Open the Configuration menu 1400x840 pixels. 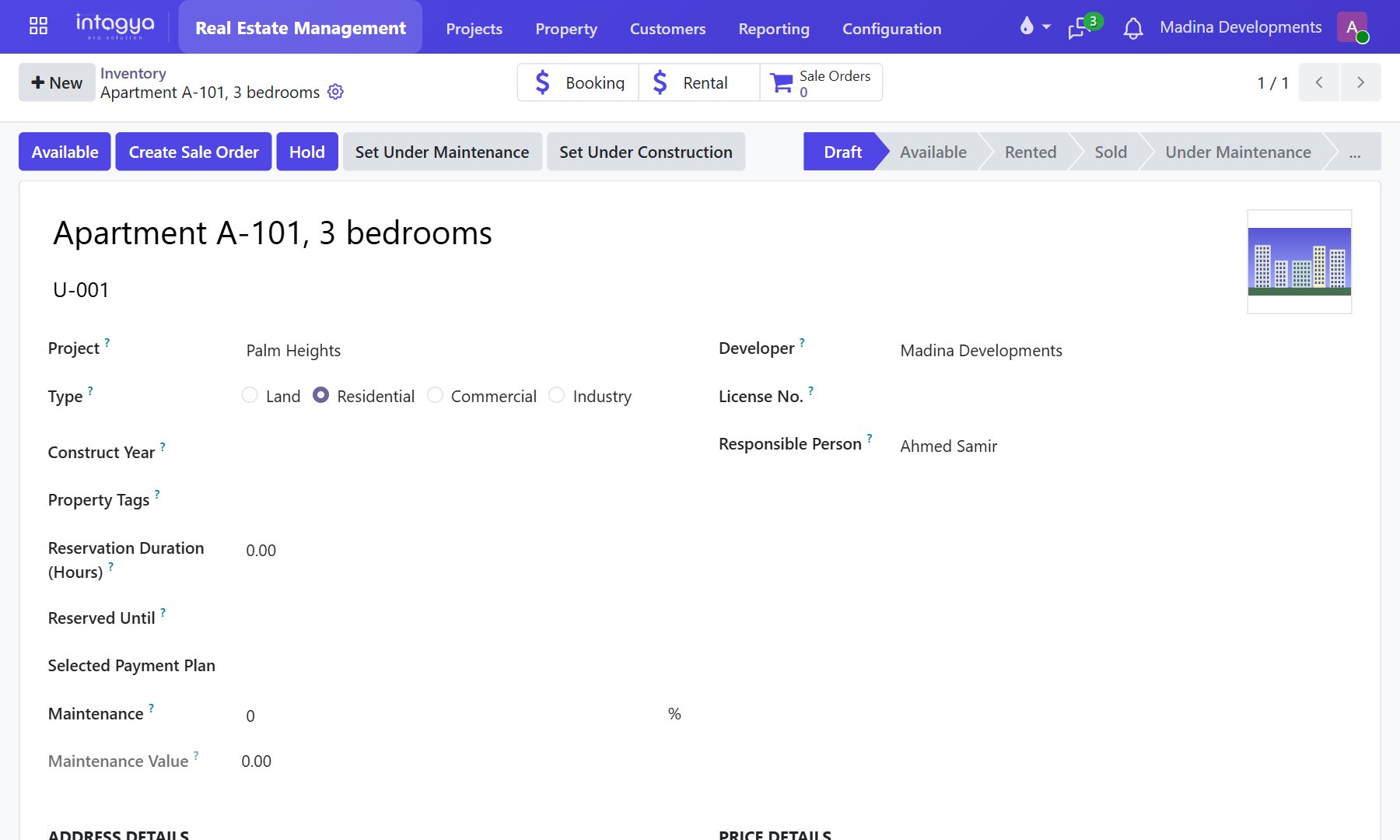[892, 29]
